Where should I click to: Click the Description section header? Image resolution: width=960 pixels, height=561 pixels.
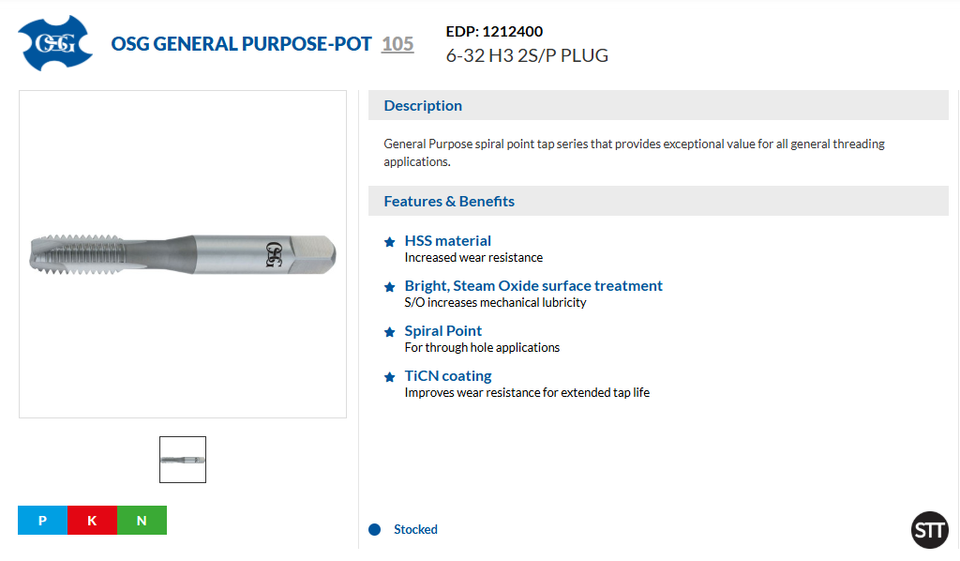tap(423, 106)
